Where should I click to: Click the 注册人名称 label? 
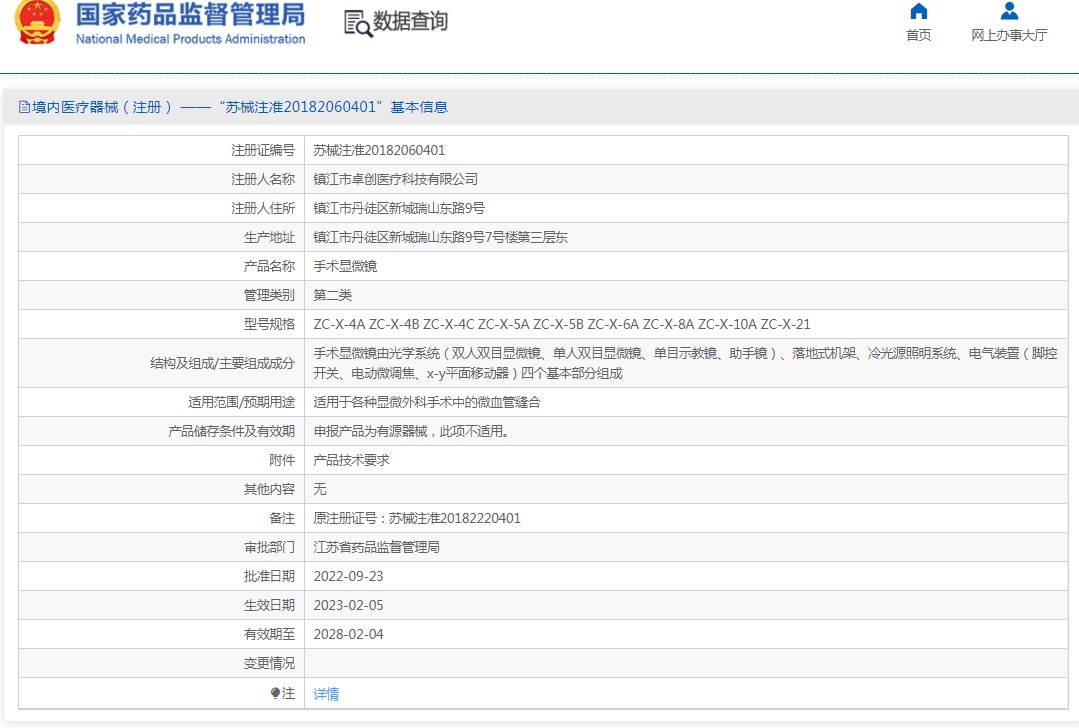pyautogui.click(x=263, y=179)
